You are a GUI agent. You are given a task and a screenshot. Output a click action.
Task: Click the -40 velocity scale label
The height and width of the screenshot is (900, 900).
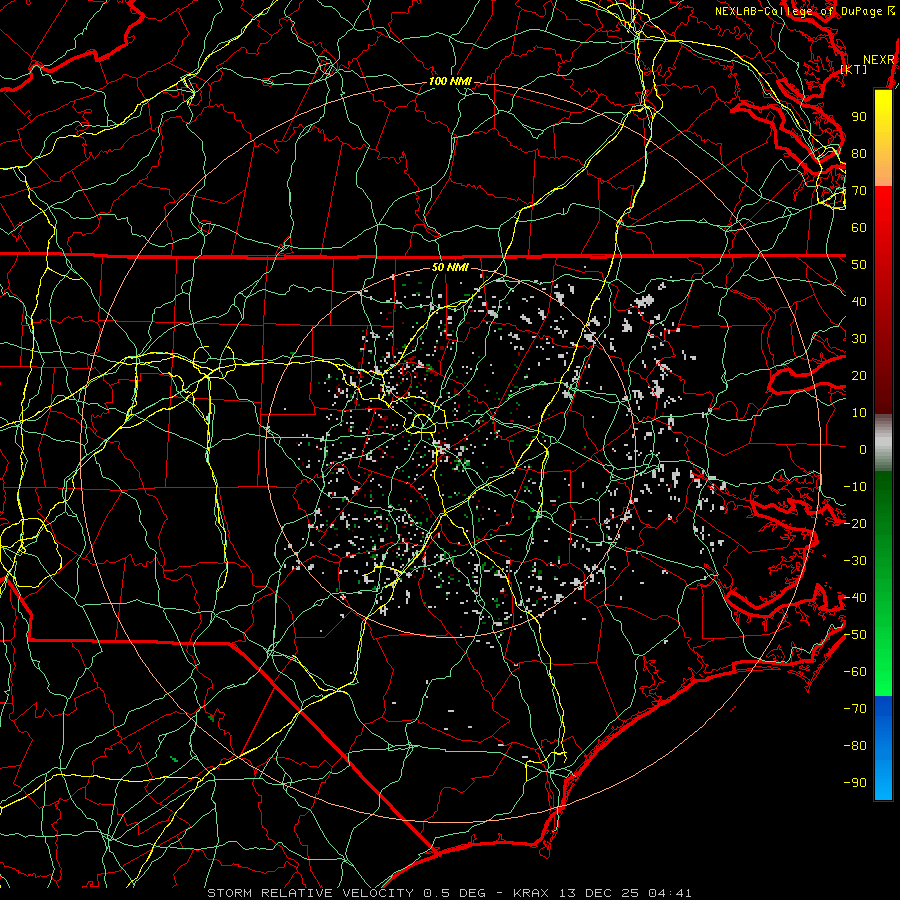tap(855, 598)
